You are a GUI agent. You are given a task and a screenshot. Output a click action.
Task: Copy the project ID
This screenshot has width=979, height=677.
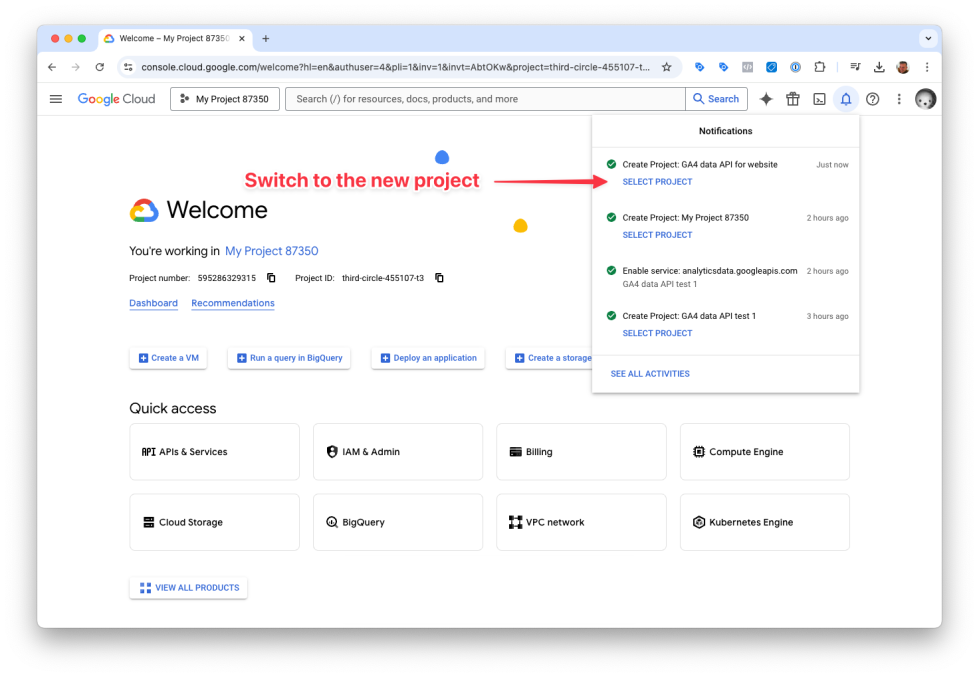point(440,278)
